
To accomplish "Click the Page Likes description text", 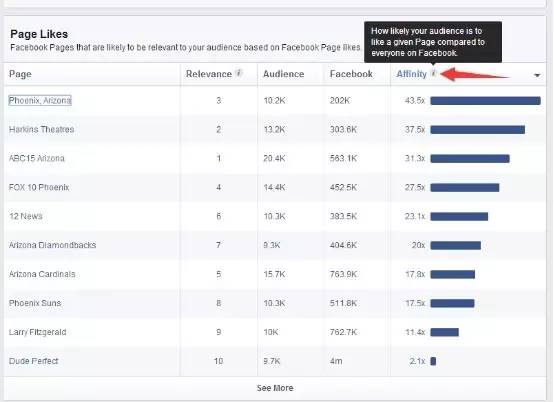I will (185, 47).
